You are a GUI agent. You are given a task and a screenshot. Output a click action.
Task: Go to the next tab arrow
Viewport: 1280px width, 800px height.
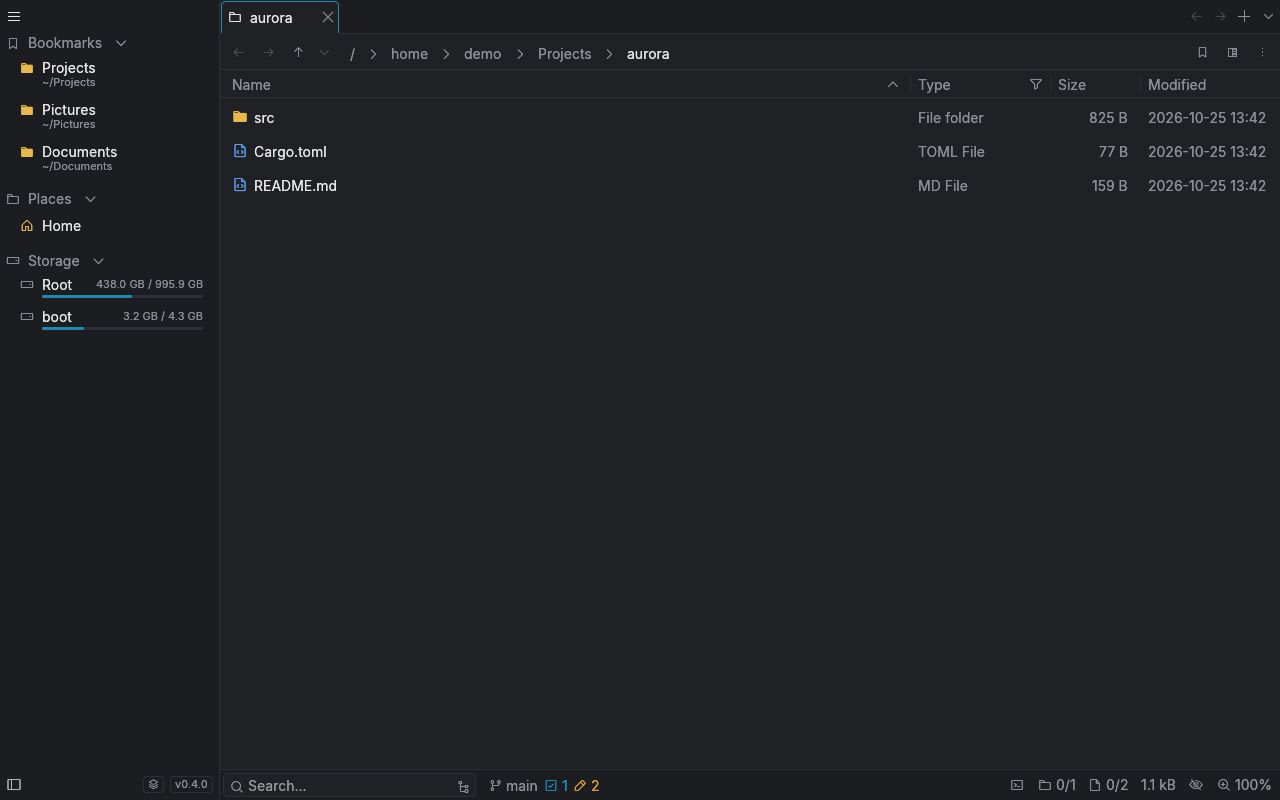click(1220, 17)
